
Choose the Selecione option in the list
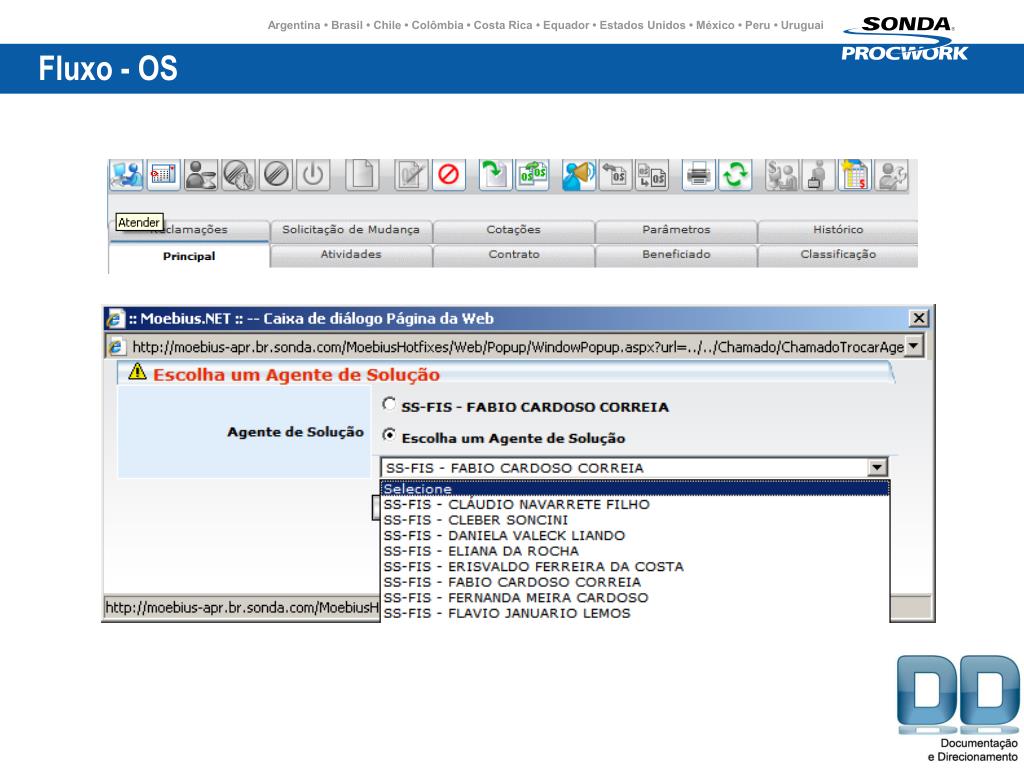point(635,488)
